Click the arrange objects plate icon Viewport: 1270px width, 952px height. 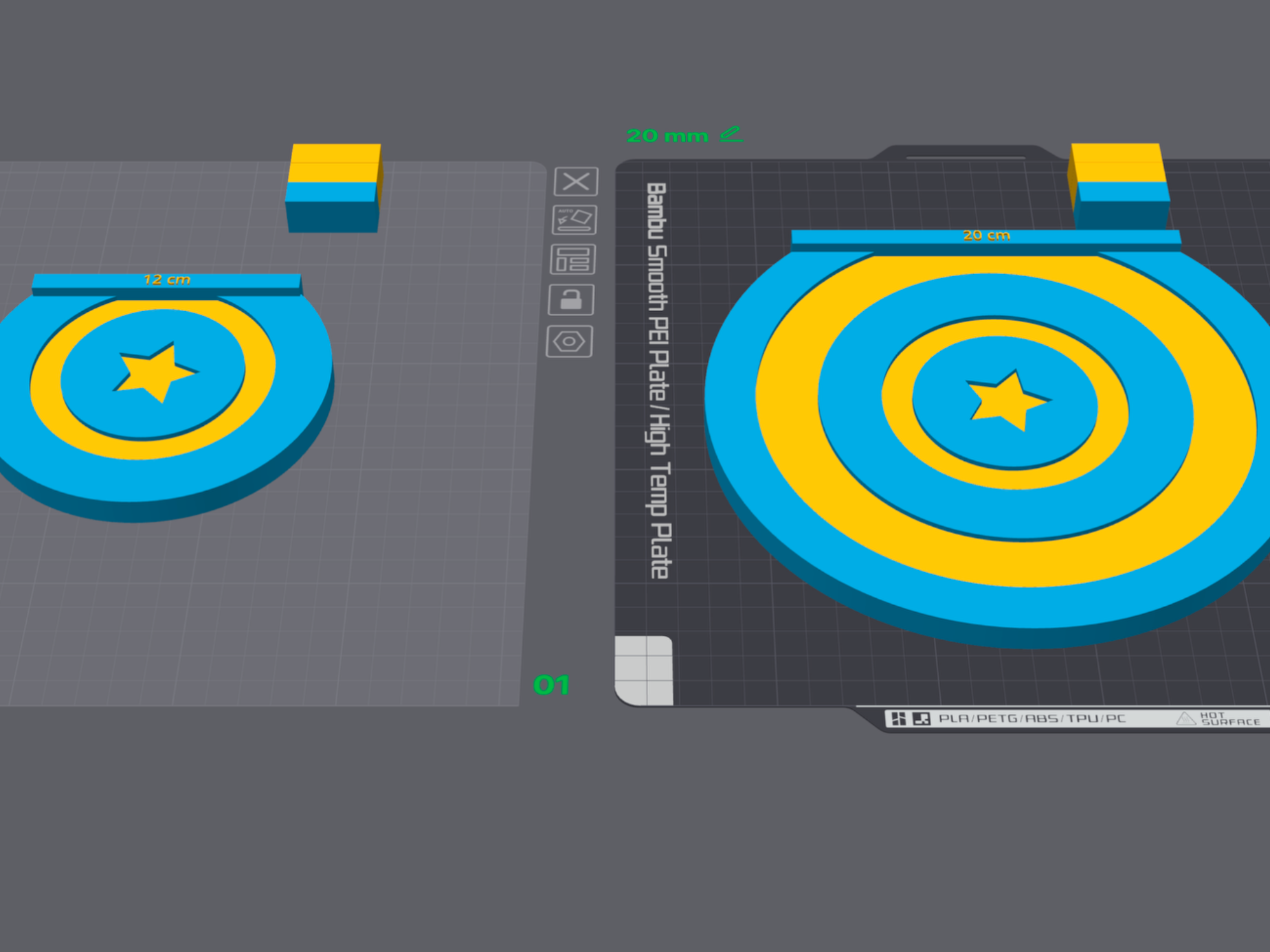coord(572,260)
